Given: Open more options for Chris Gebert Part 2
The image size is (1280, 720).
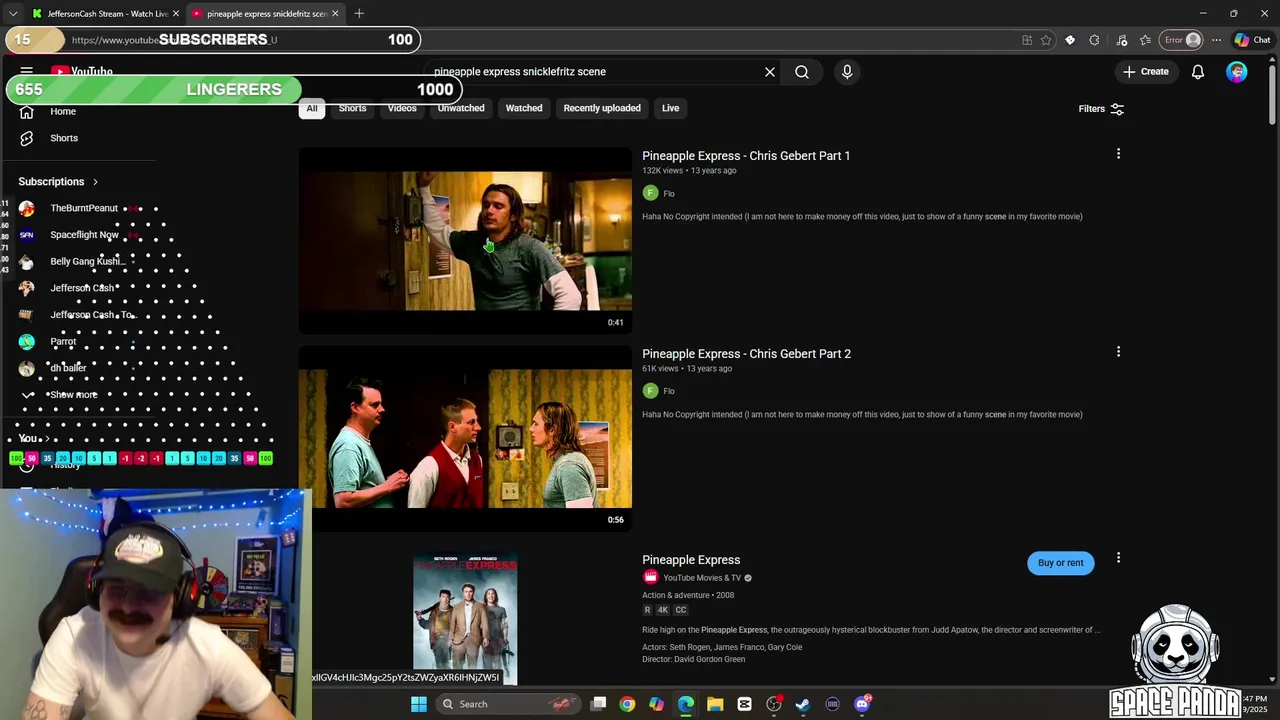Looking at the screenshot, I should click(1118, 352).
